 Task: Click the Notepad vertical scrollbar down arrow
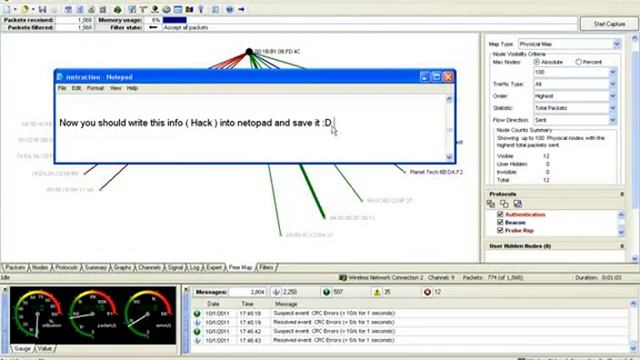(449, 157)
